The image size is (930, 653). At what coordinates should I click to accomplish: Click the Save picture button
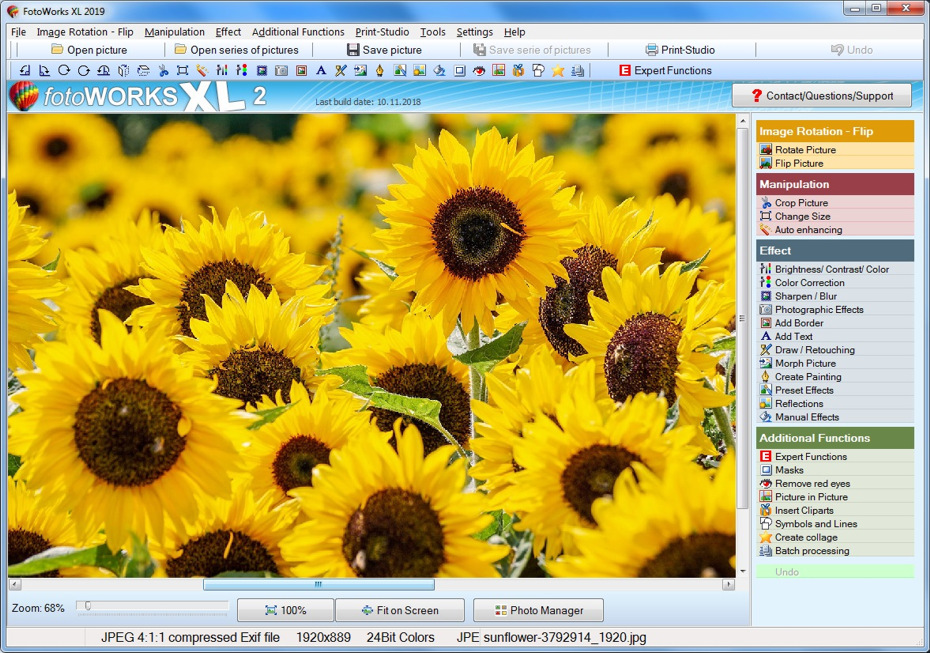384,50
